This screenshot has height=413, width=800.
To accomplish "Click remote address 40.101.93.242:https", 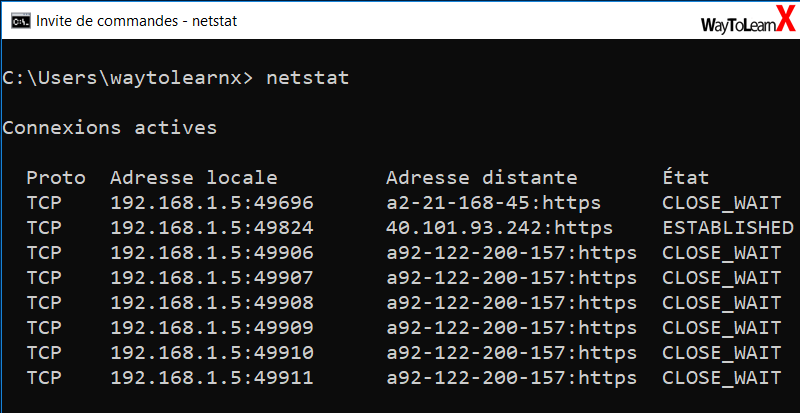I will pos(499,228).
